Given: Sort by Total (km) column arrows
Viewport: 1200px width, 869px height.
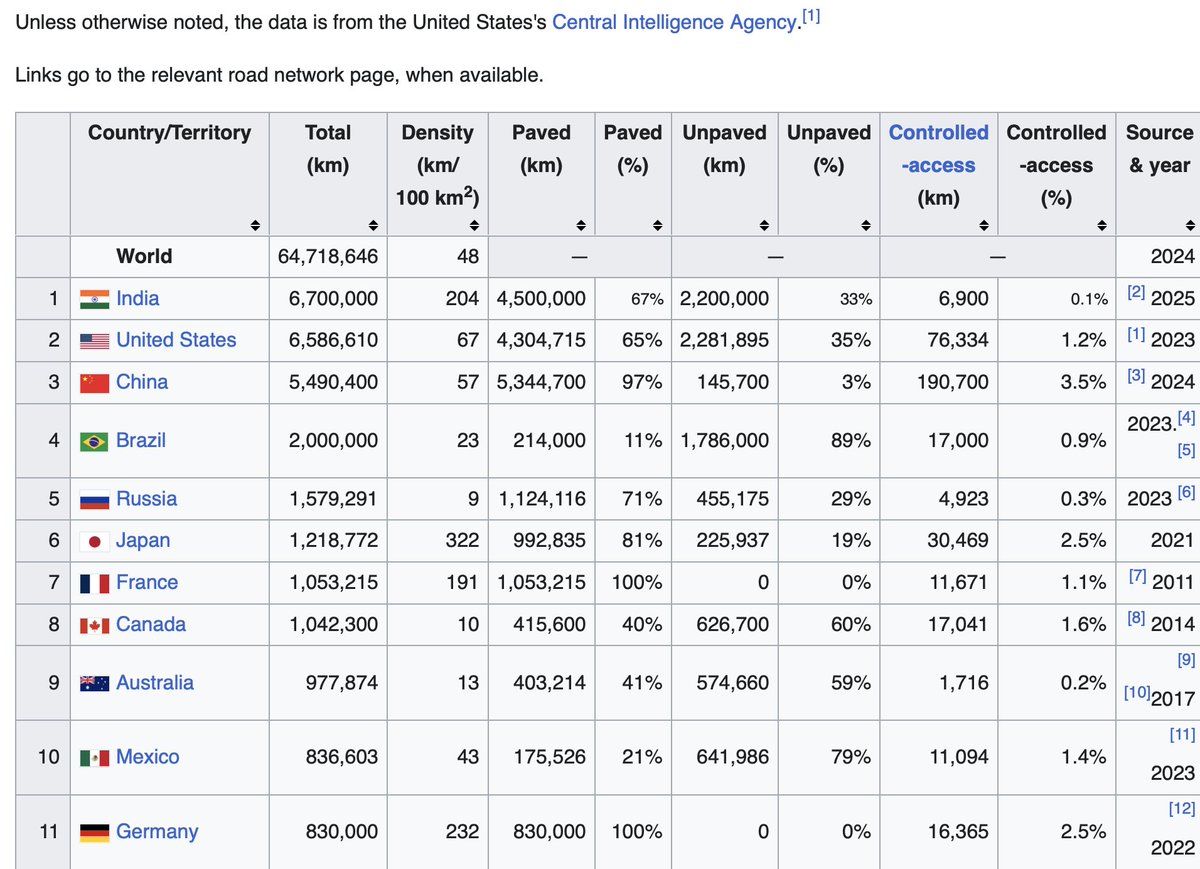Looking at the screenshot, I should click(371, 223).
